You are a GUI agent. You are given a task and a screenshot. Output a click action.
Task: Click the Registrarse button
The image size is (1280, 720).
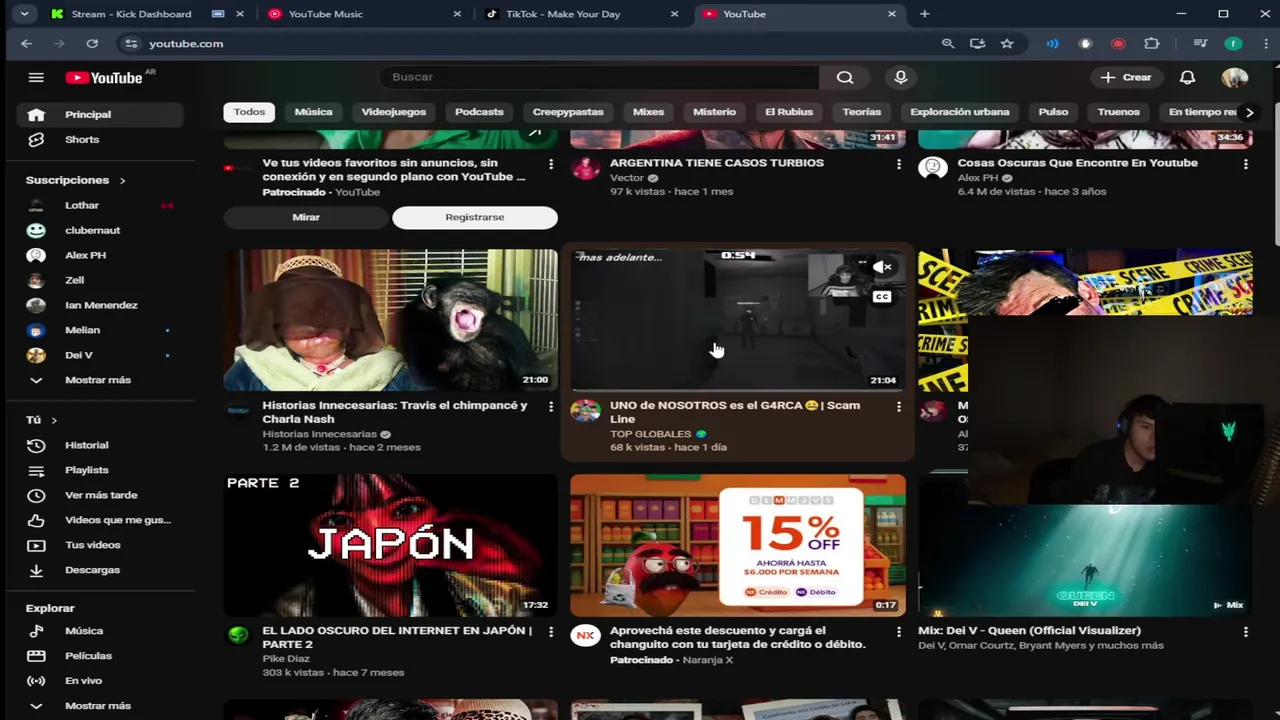[x=475, y=217]
